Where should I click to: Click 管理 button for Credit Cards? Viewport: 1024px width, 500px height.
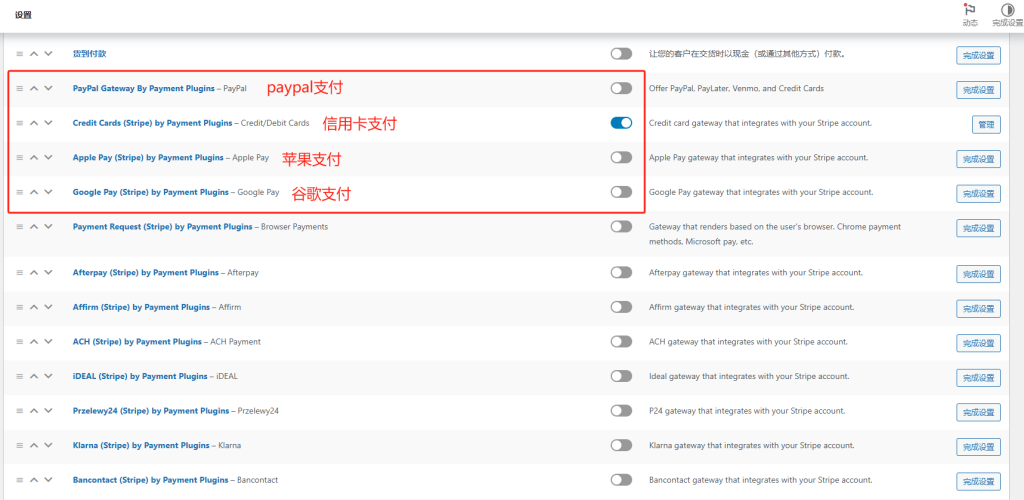[x=985, y=124]
